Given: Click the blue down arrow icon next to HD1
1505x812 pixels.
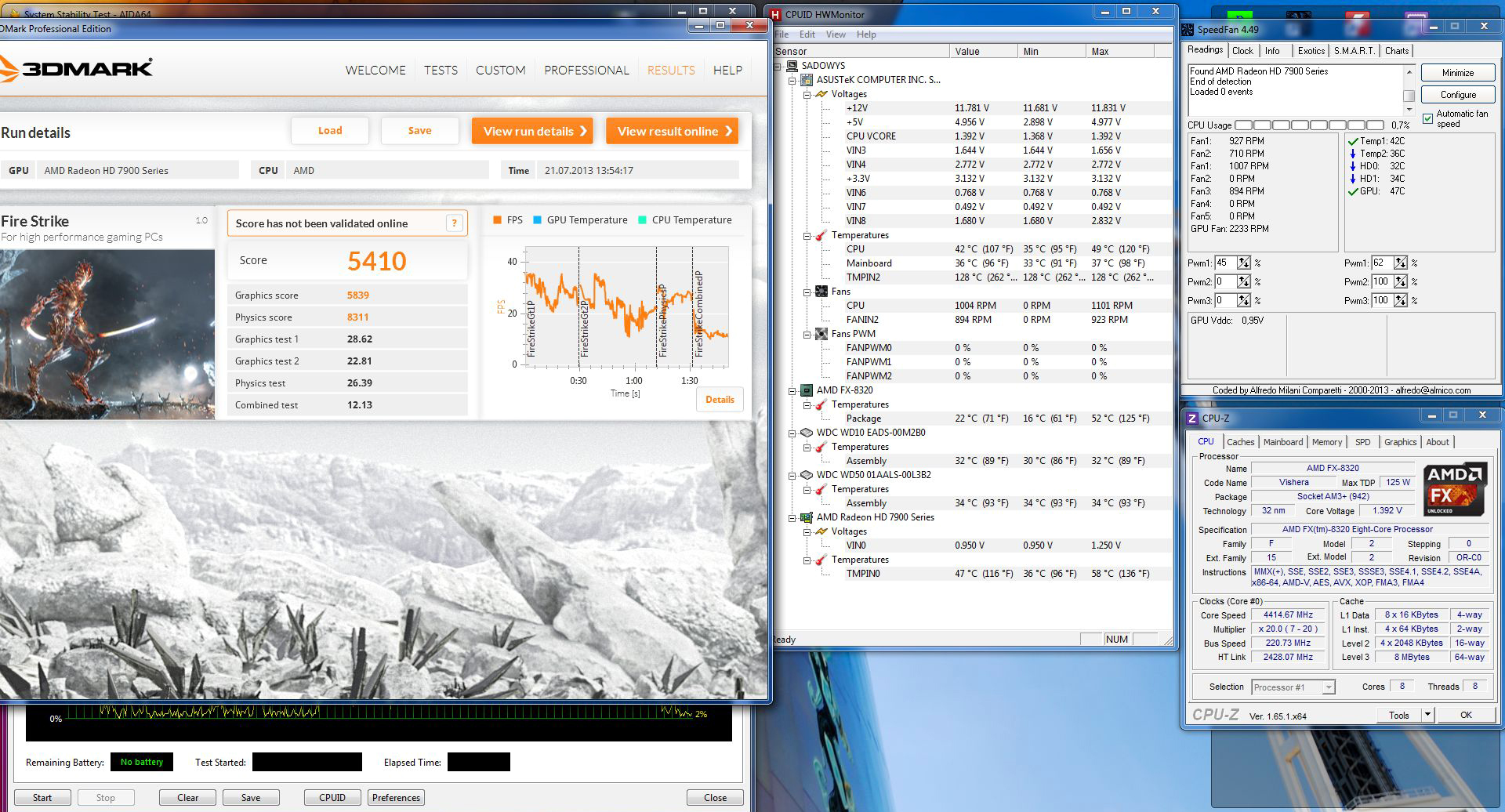Looking at the screenshot, I should pyautogui.click(x=1352, y=179).
